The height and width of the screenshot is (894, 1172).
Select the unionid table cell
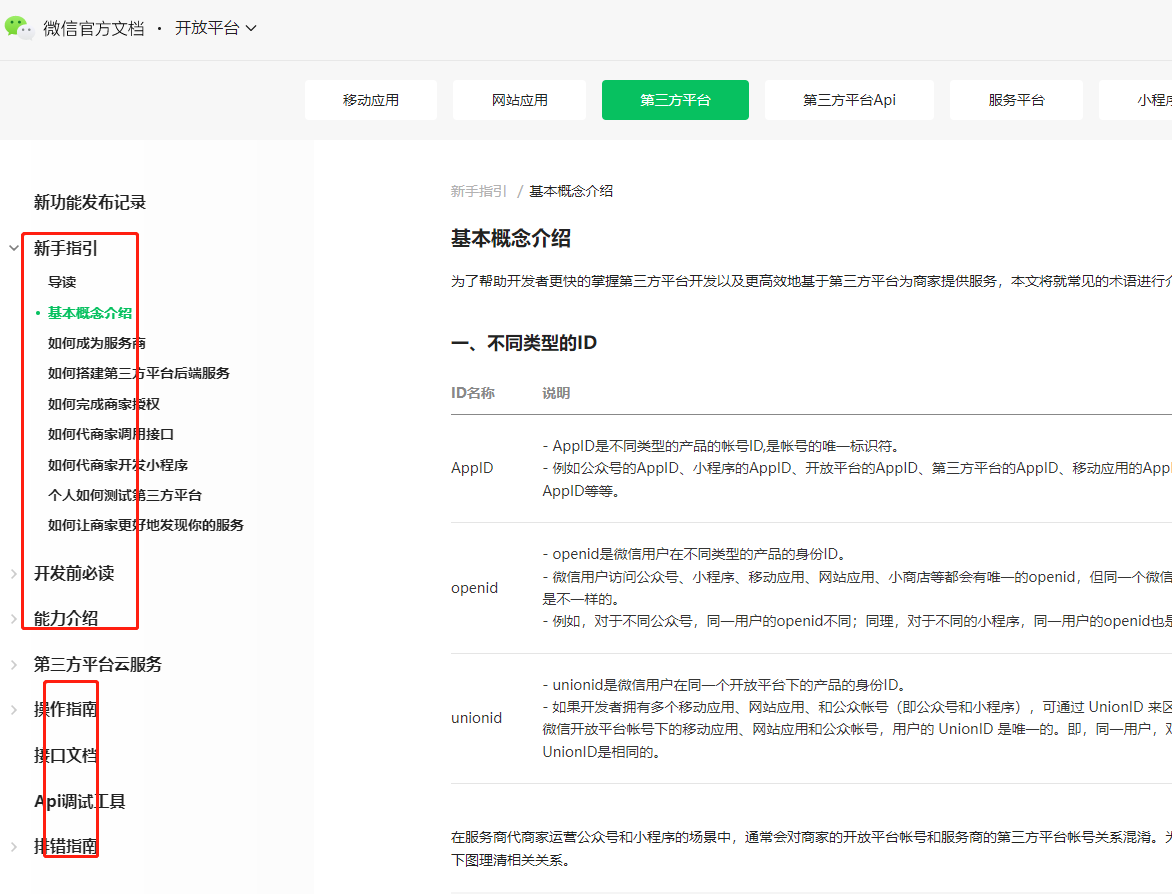tap(477, 718)
